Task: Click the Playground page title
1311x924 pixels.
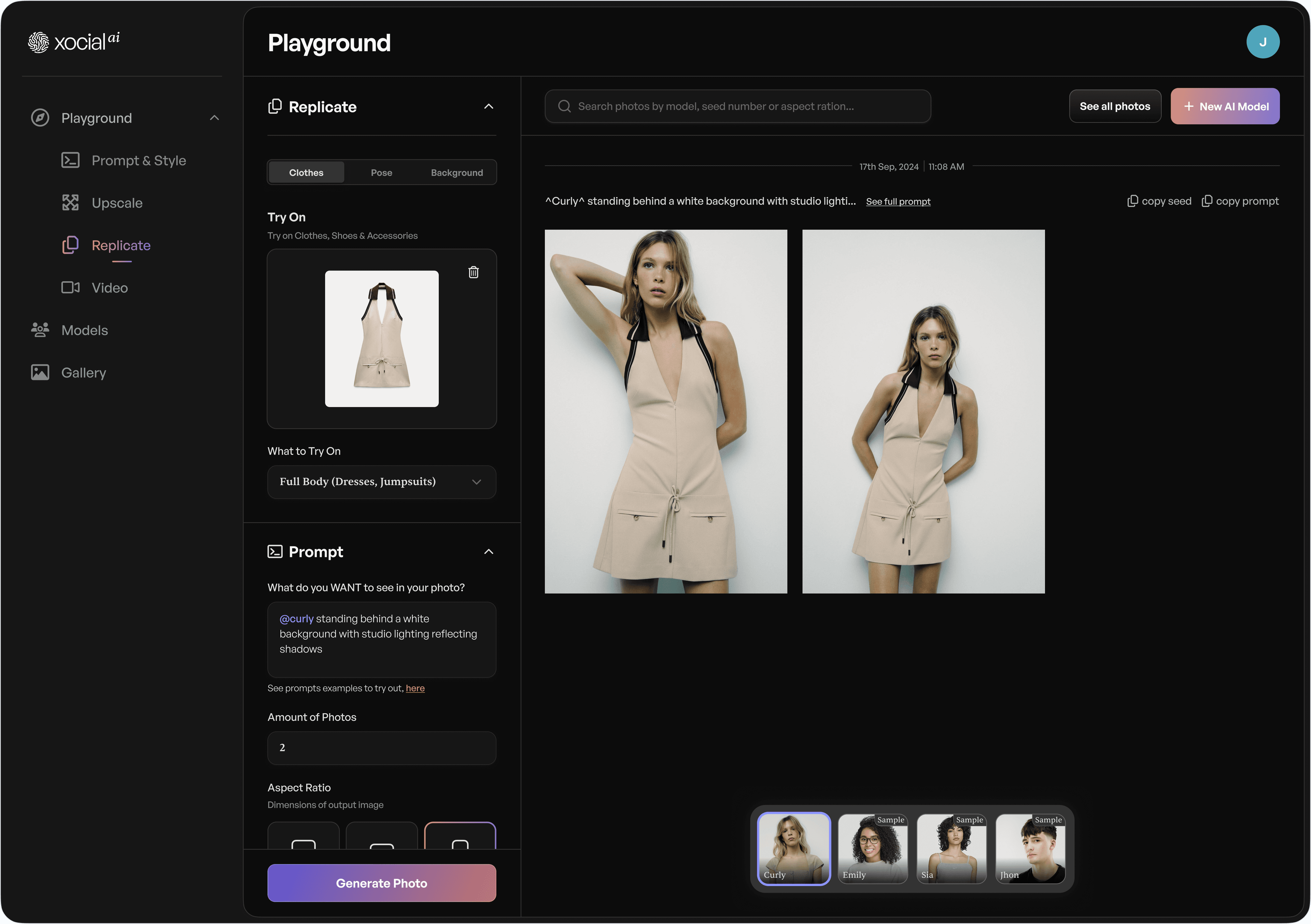Action: [329, 43]
